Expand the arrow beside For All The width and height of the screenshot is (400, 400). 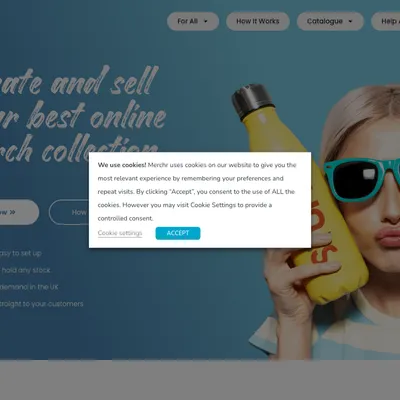pos(206,21)
